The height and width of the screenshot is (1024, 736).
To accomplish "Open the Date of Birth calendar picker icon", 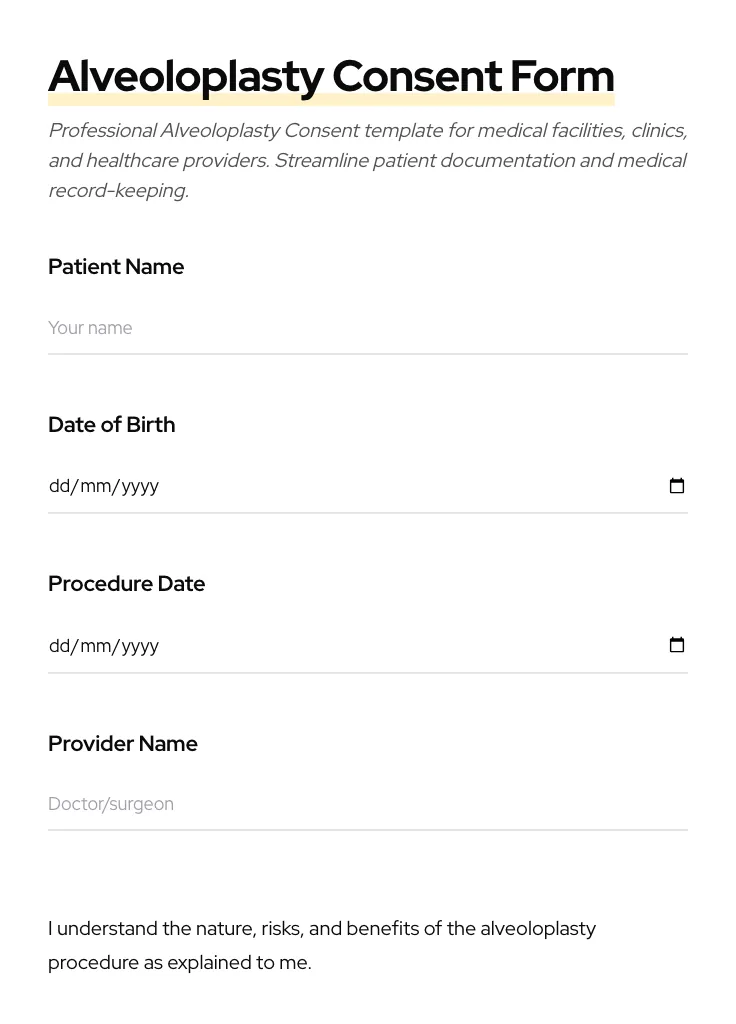I will click(677, 486).
